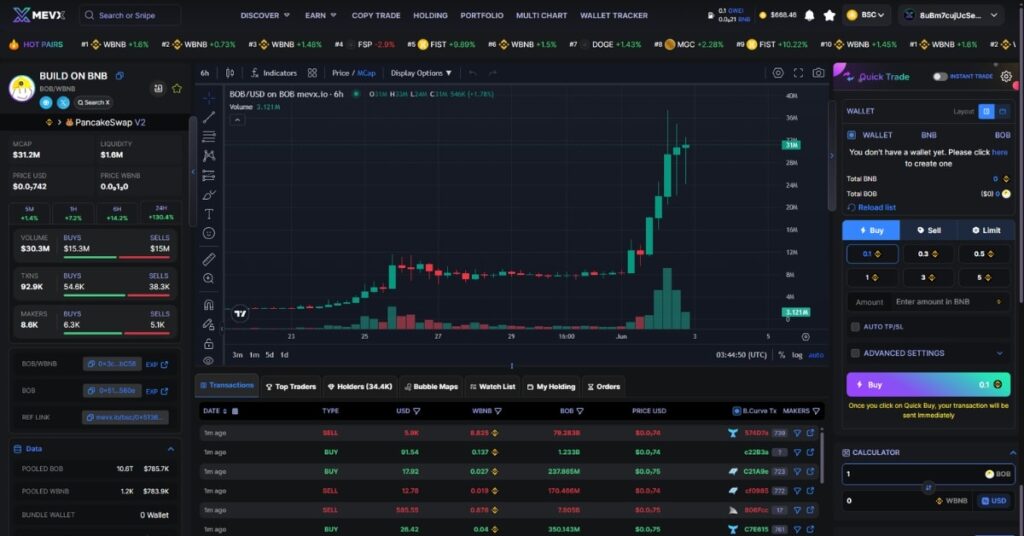This screenshot has height=536, width=1024.
Task: Open Quick Trade settings gear
Action: (x=1006, y=76)
